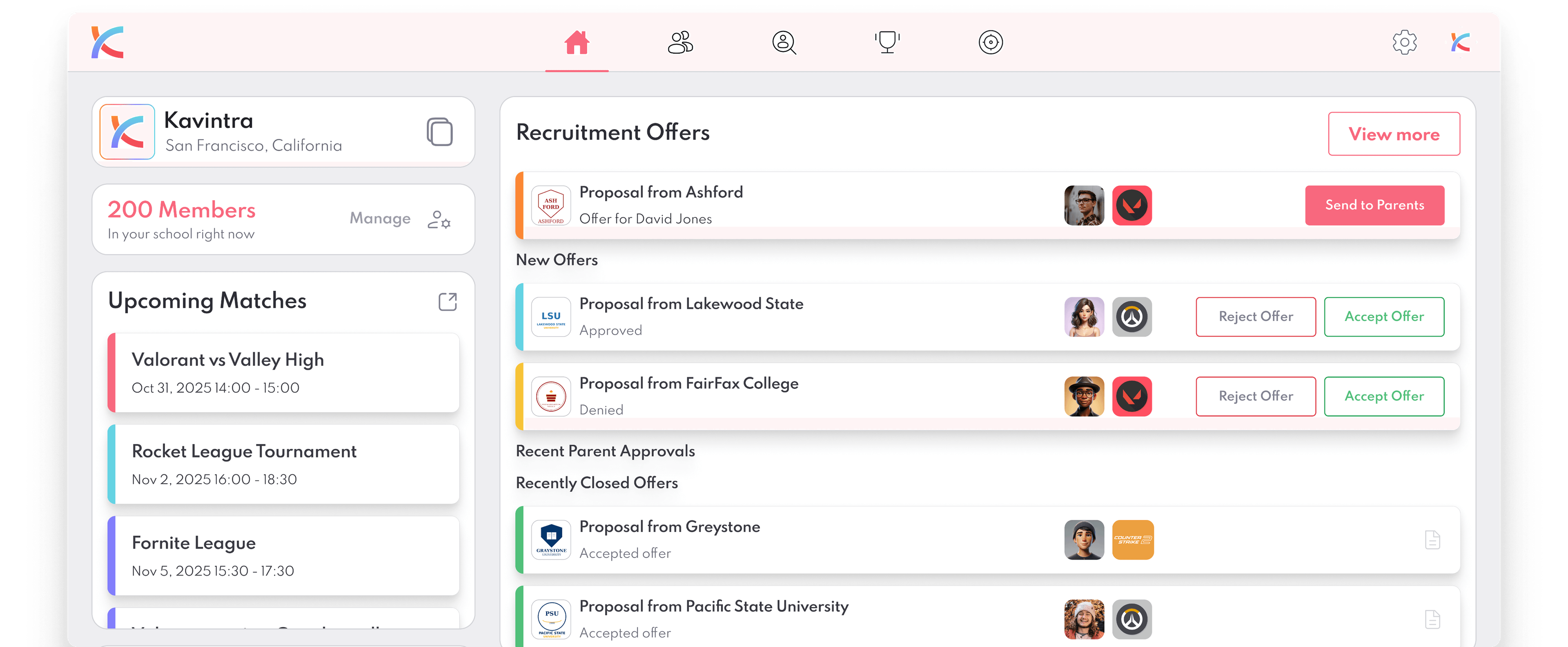Reject the Lakewood State offer

coord(1255,317)
